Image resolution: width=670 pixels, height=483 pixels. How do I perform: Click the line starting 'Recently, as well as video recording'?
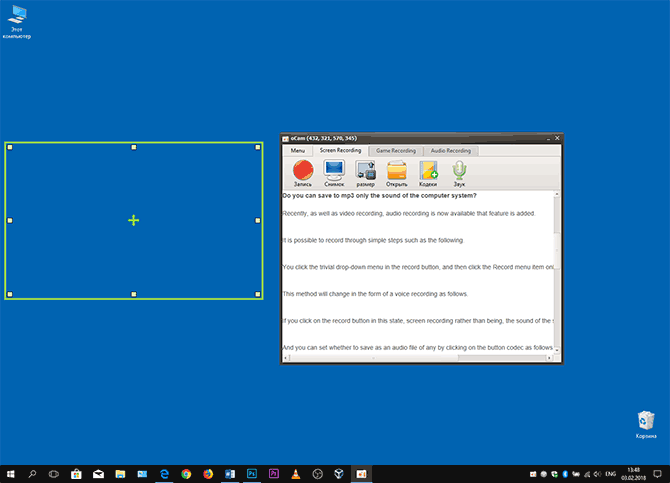click(408, 213)
